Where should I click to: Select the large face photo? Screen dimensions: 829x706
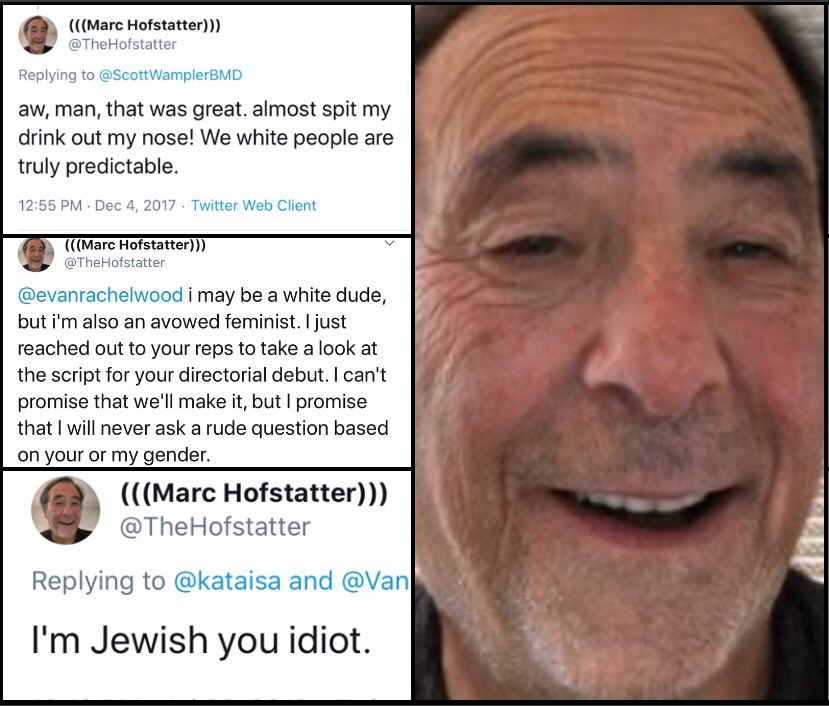pyautogui.click(x=621, y=352)
